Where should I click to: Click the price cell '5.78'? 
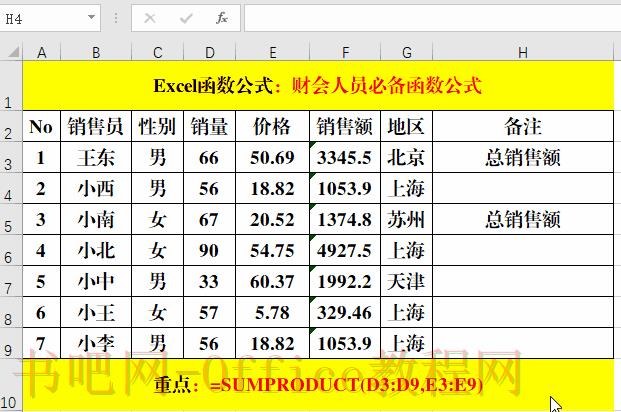[272, 312]
